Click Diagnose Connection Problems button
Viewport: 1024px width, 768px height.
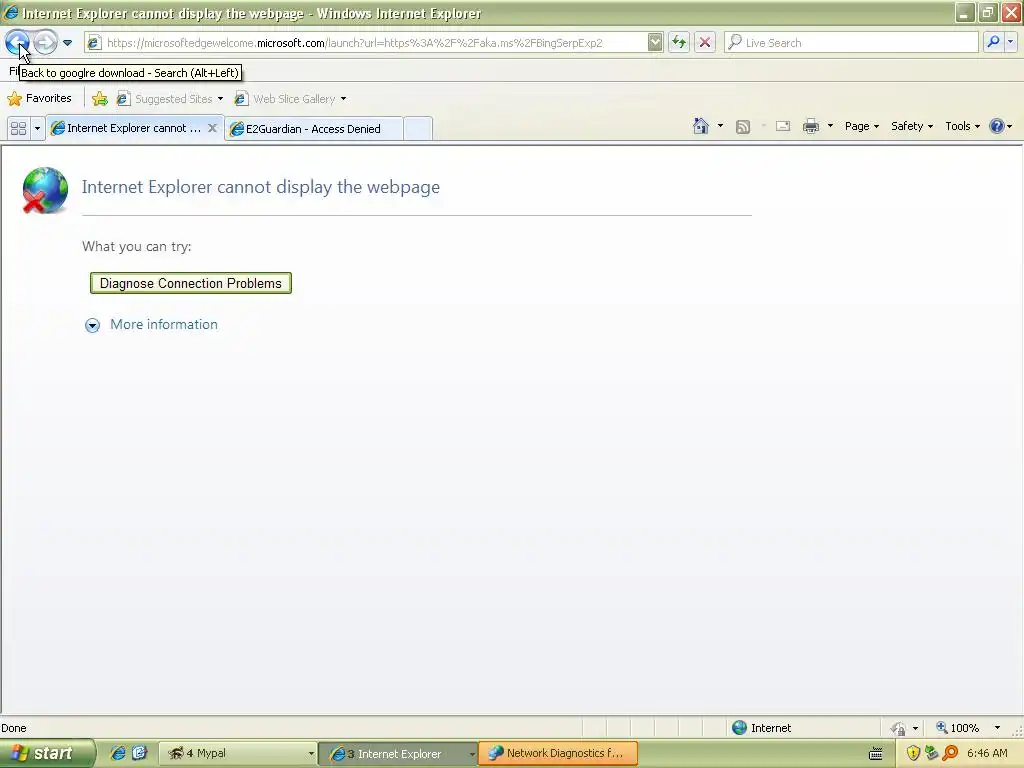click(x=191, y=283)
